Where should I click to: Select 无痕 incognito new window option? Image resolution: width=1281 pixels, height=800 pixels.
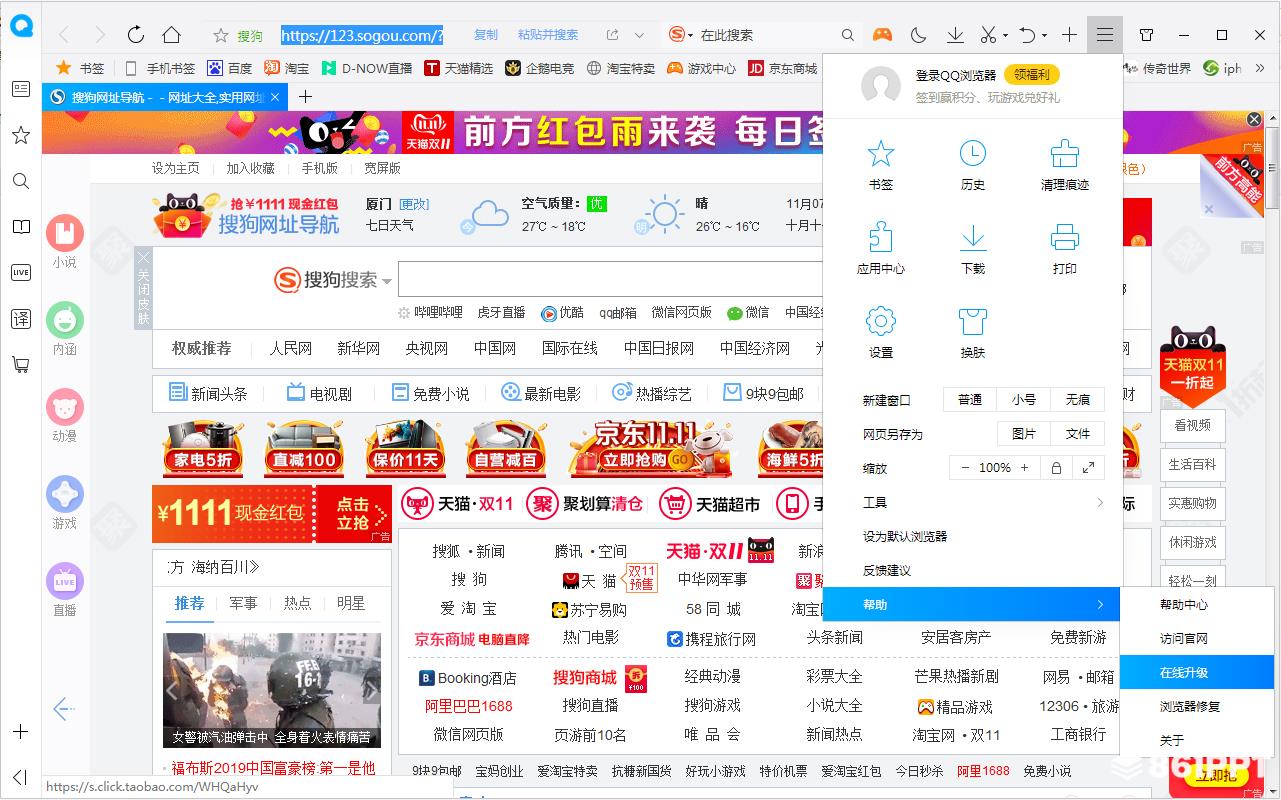(x=1078, y=399)
